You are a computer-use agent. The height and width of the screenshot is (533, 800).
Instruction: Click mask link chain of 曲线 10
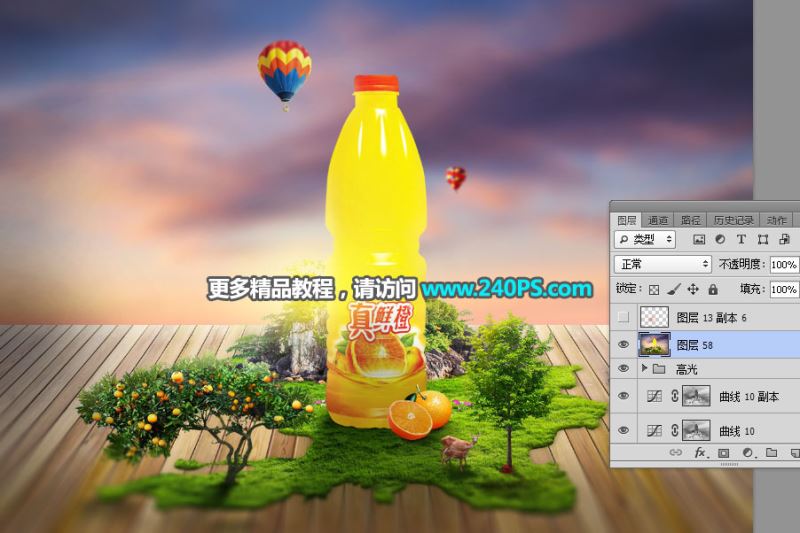(x=674, y=431)
